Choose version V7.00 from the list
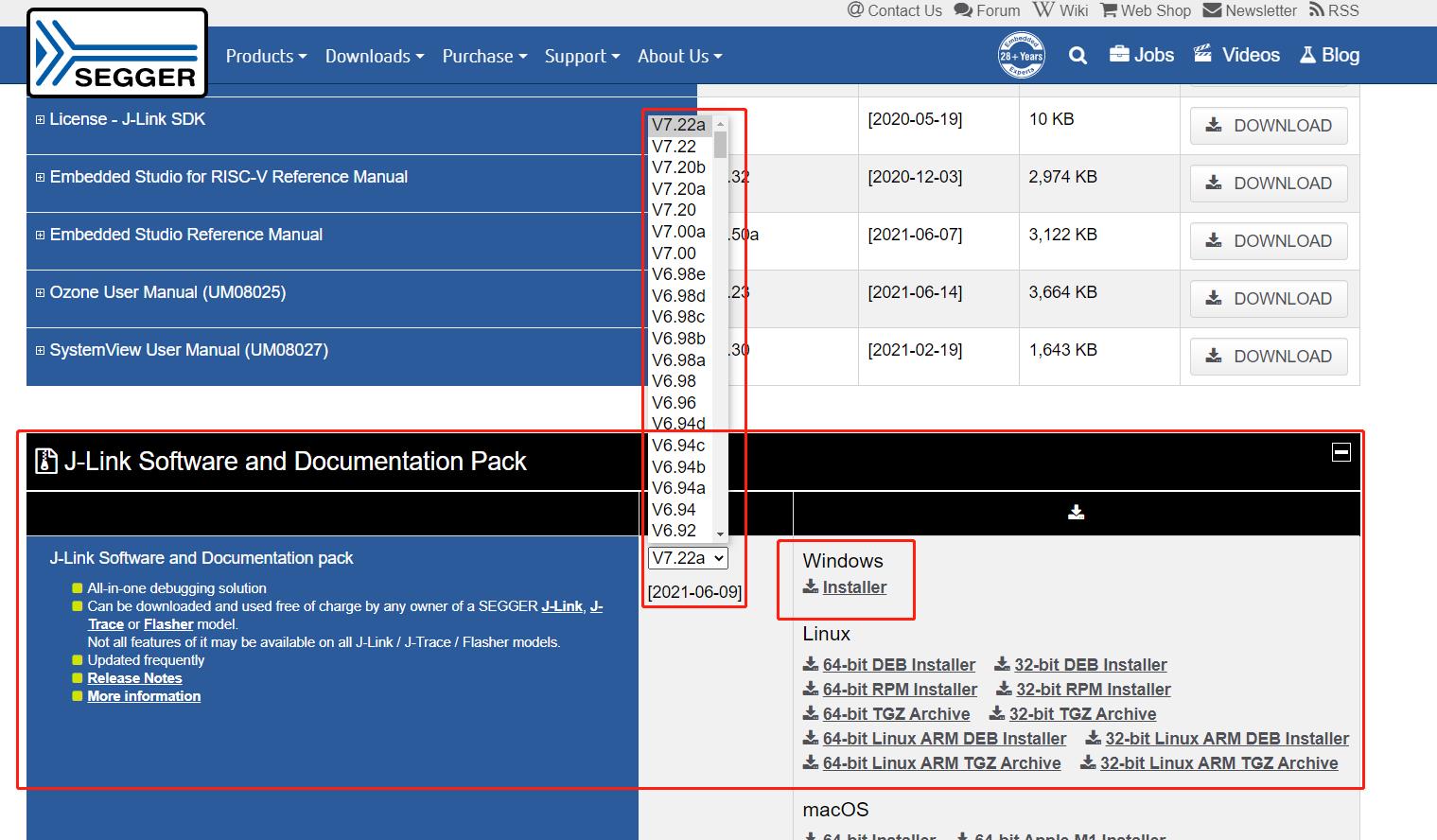Screen dimensions: 1437x840 coord(678,254)
